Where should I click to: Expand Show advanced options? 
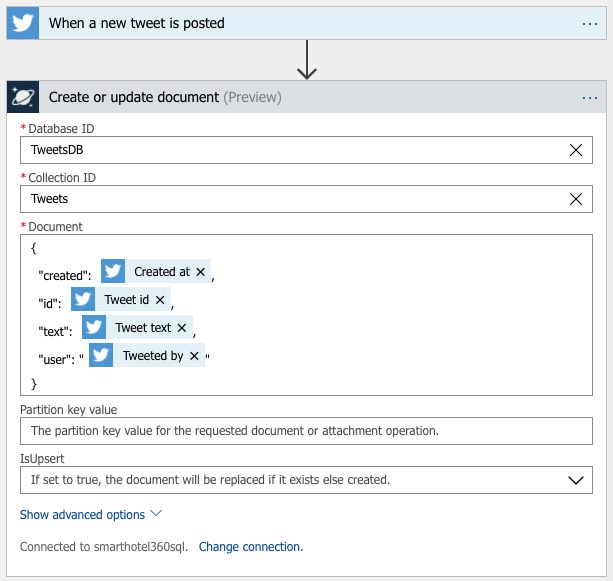[91, 515]
